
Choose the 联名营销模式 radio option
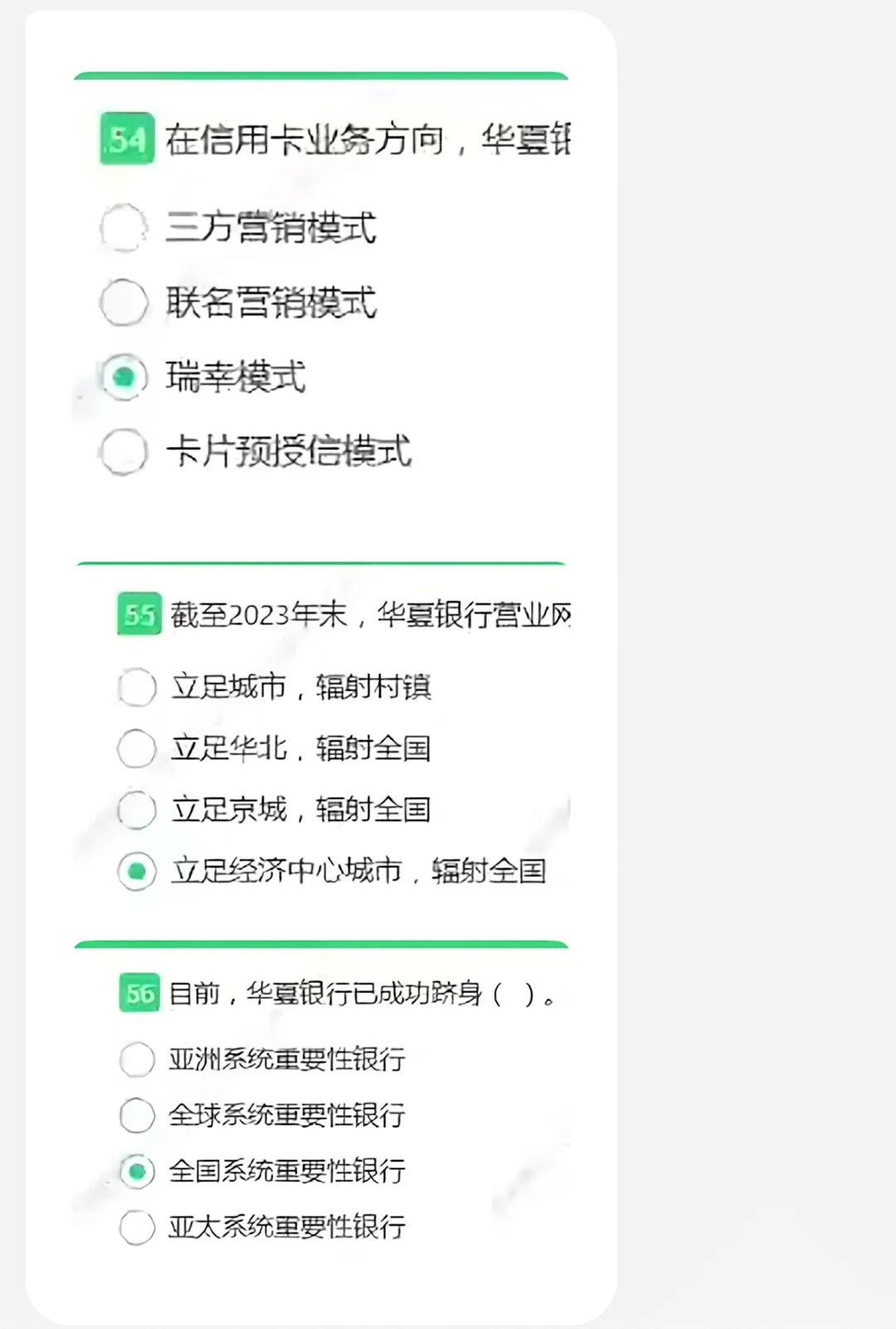(124, 302)
